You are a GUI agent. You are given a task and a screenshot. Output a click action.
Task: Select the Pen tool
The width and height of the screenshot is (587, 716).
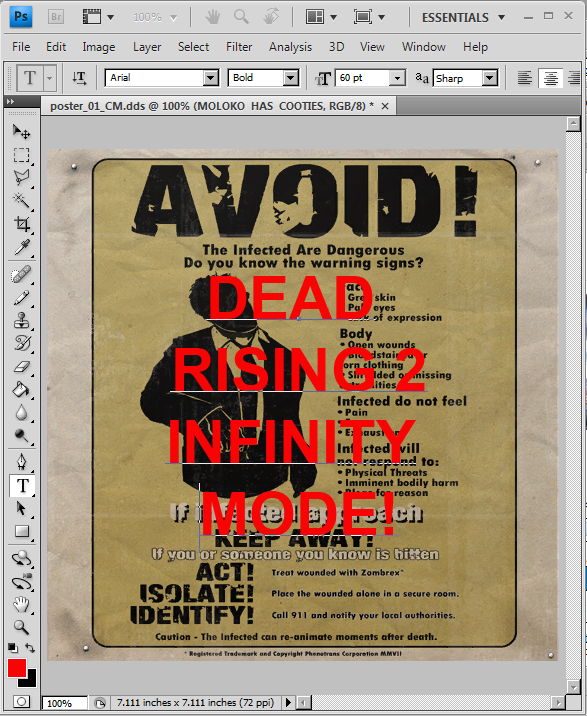point(21,462)
